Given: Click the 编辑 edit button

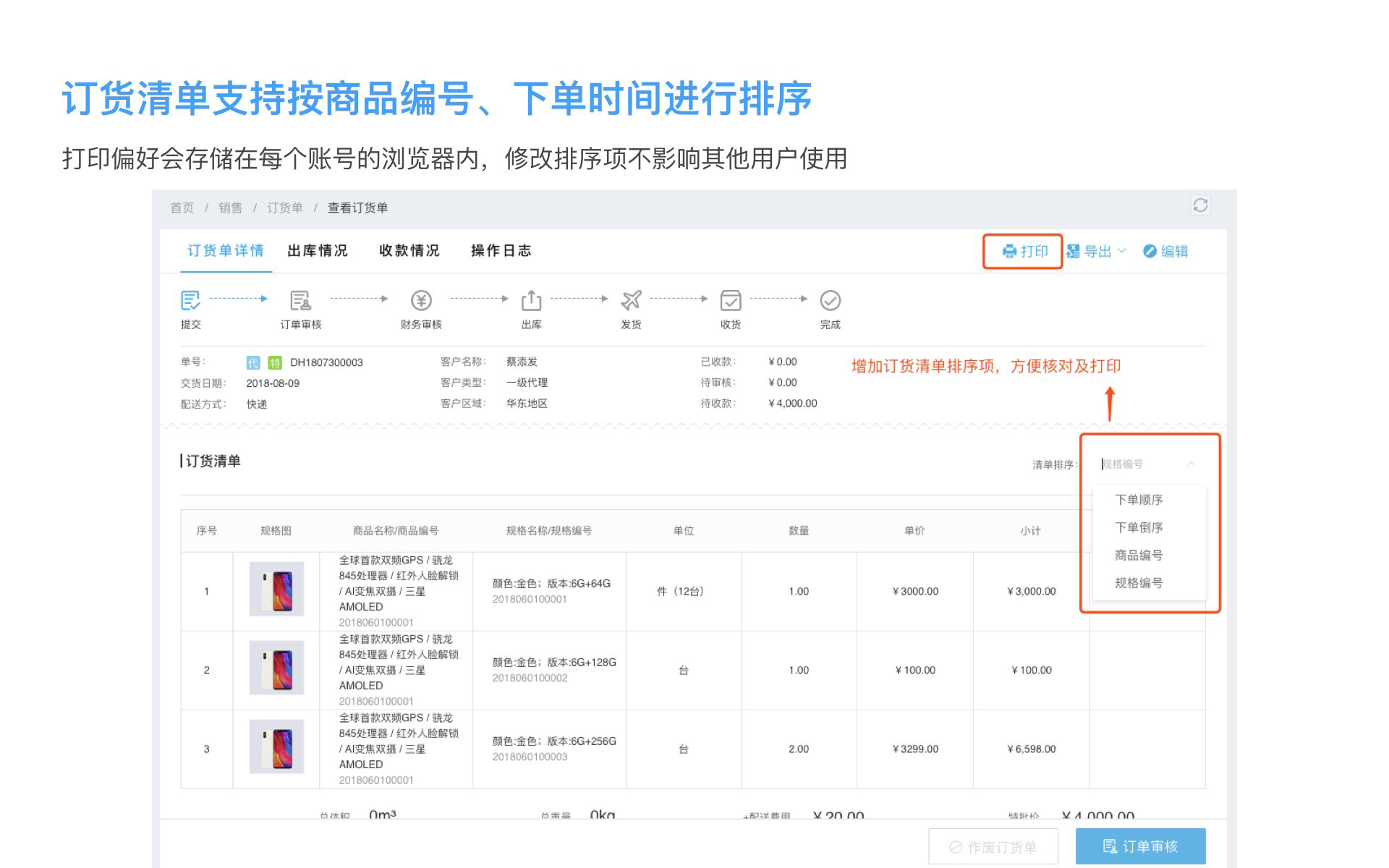Looking at the screenshot, I should [1165, 251].
